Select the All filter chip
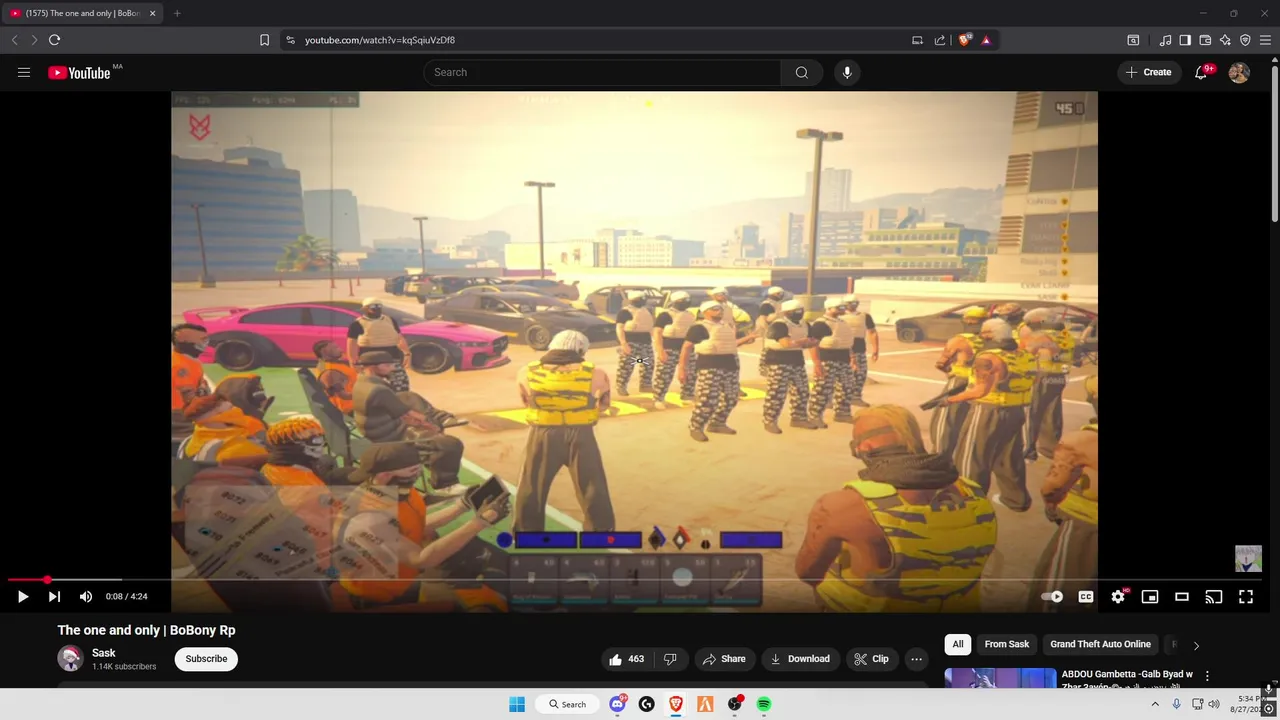1280x720 pixels. pyautogui.click(x=958, y=644)
